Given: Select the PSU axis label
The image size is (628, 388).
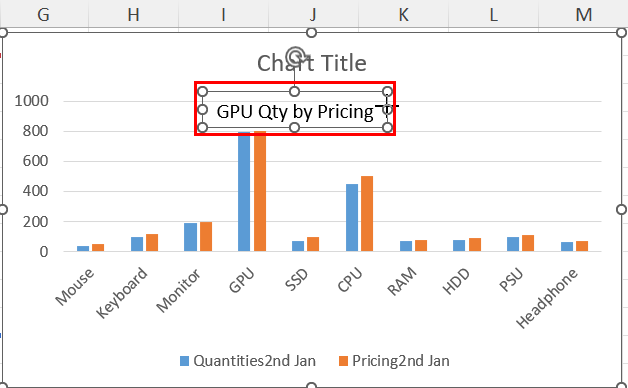Looking at the screenshot, I should point(511,280).
